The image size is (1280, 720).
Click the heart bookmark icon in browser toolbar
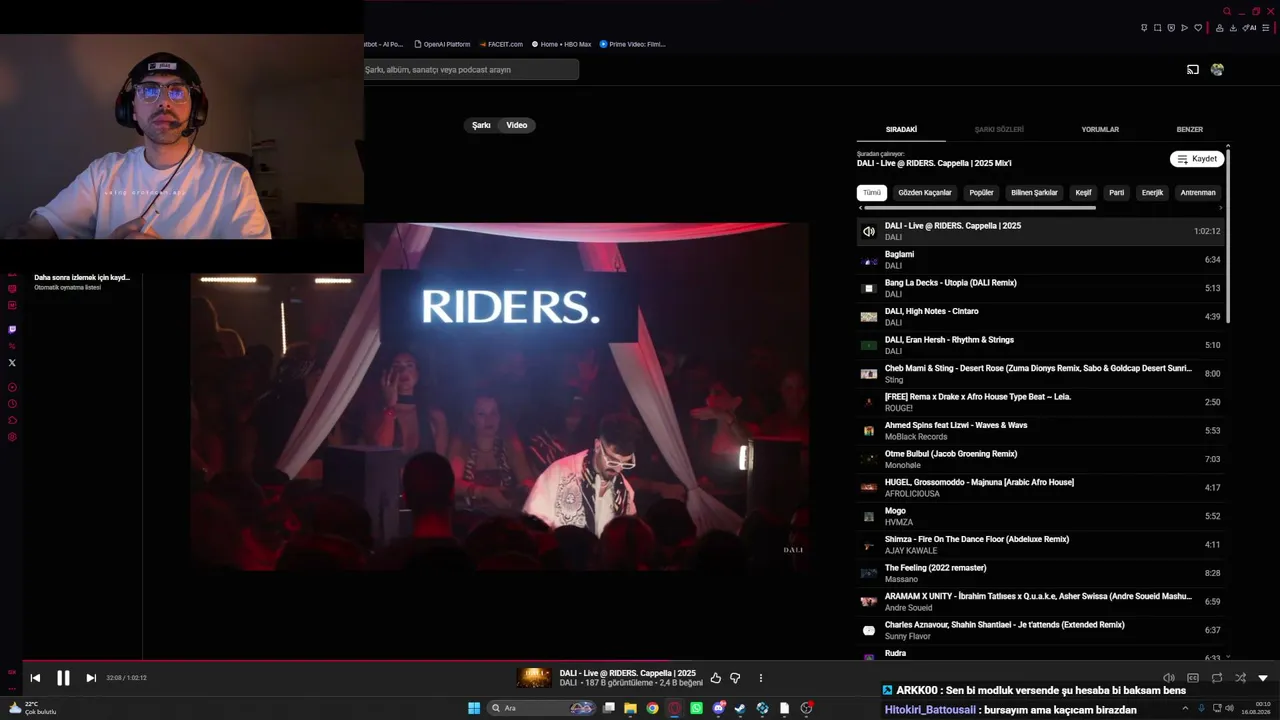[x=1197, y=28]
